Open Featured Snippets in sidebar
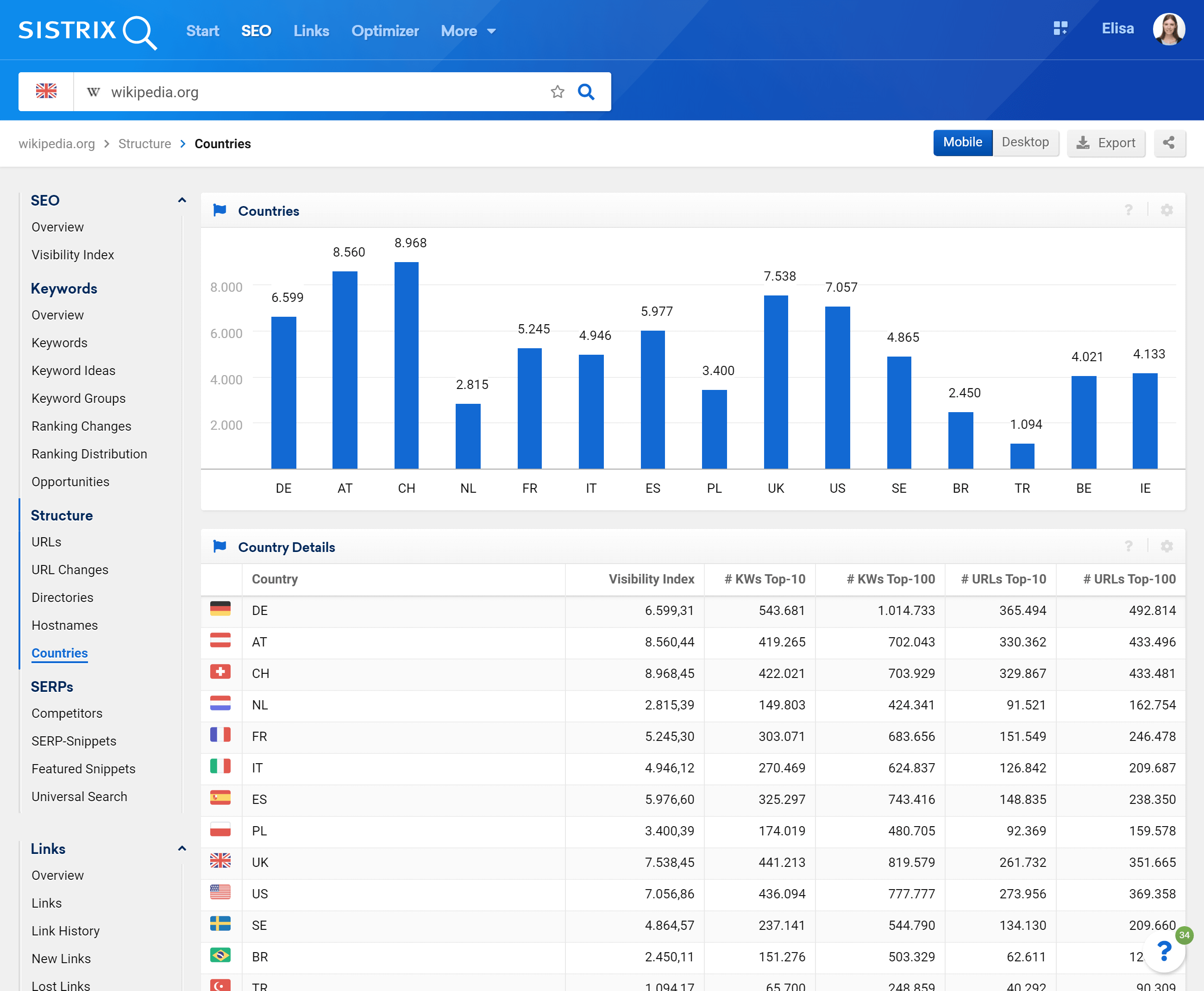This screenshot has height=991, width=1204. pyautogui.click(x=83, y=769)
